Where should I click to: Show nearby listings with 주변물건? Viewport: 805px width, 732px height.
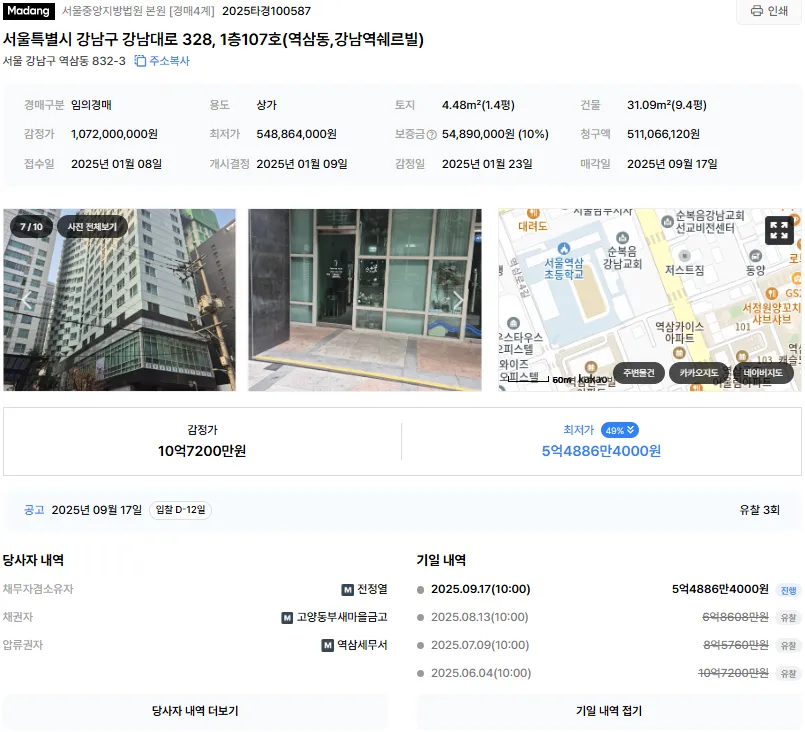[x=639, y=373]
